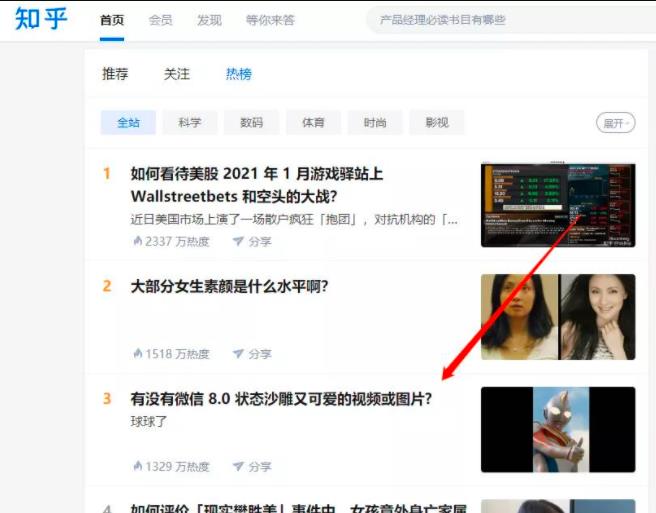Filter hot list by 影视
The width and height of the screenshot is (656, 513).
point(437,123)
